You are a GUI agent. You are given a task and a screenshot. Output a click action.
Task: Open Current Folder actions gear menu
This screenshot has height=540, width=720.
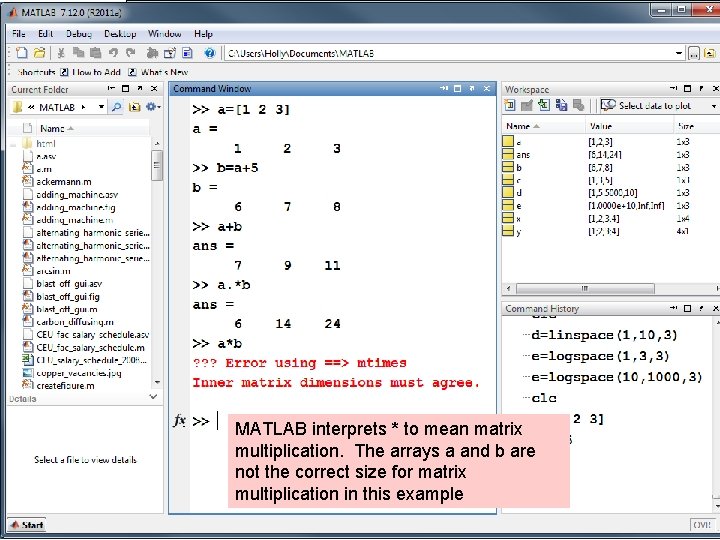tap(152, 107)
